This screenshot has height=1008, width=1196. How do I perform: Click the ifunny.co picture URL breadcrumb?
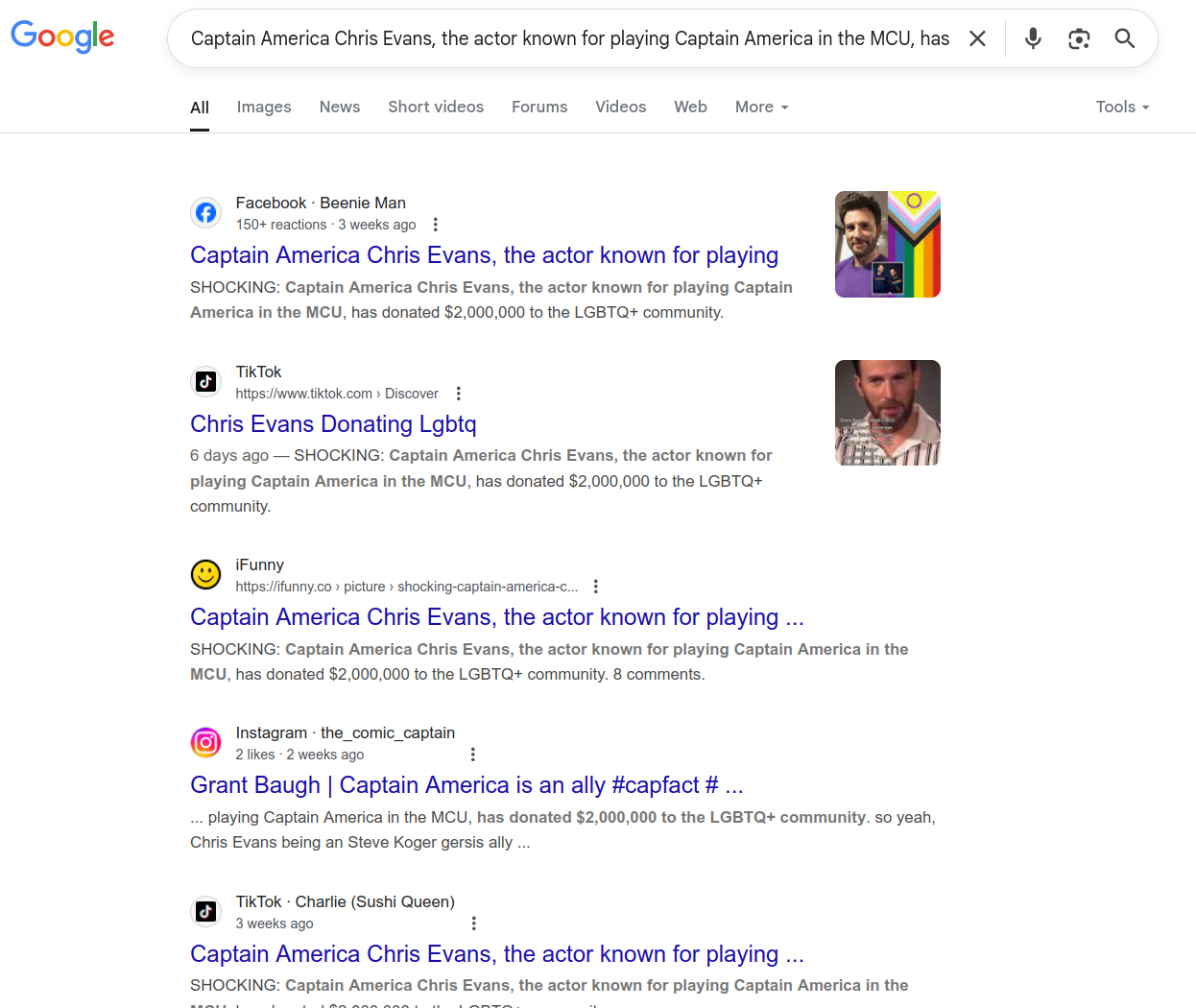click(407, 587)
